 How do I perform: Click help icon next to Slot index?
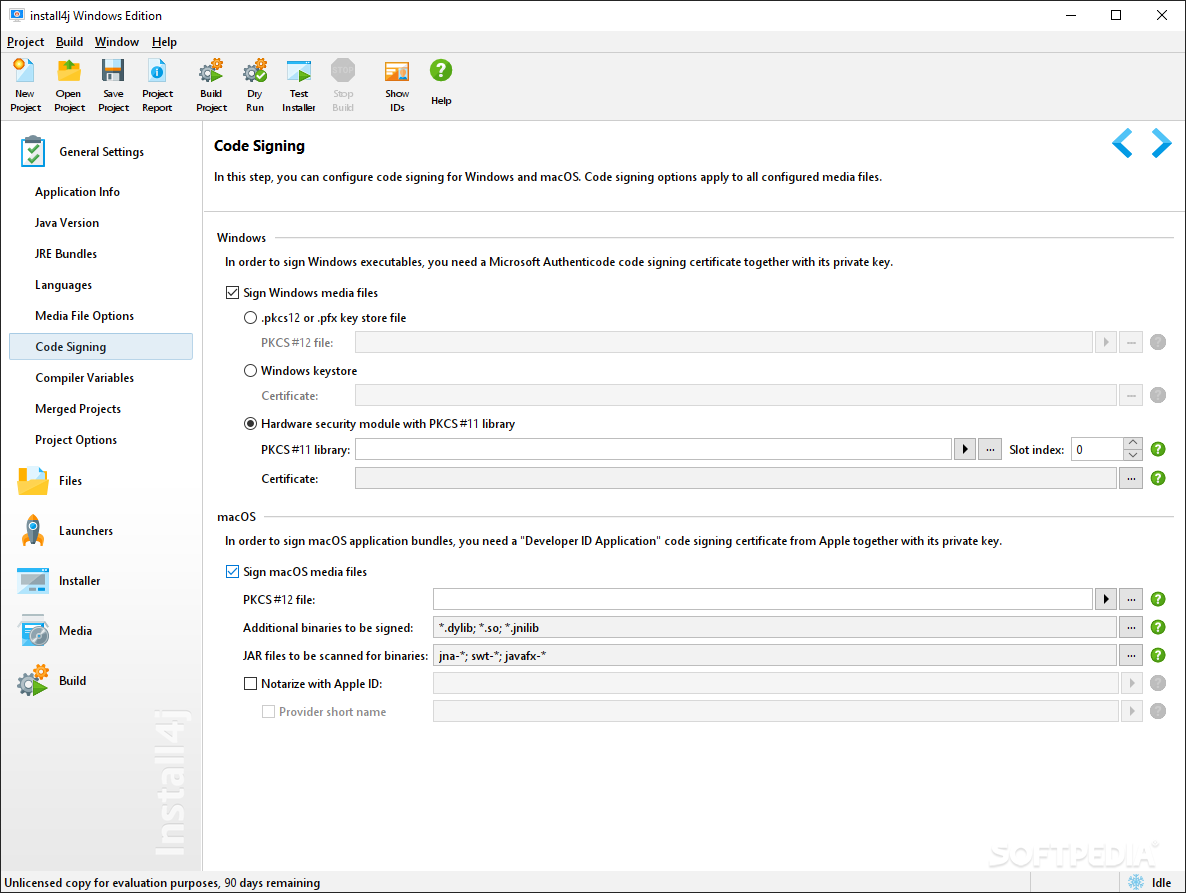[x=1158, y=449]
